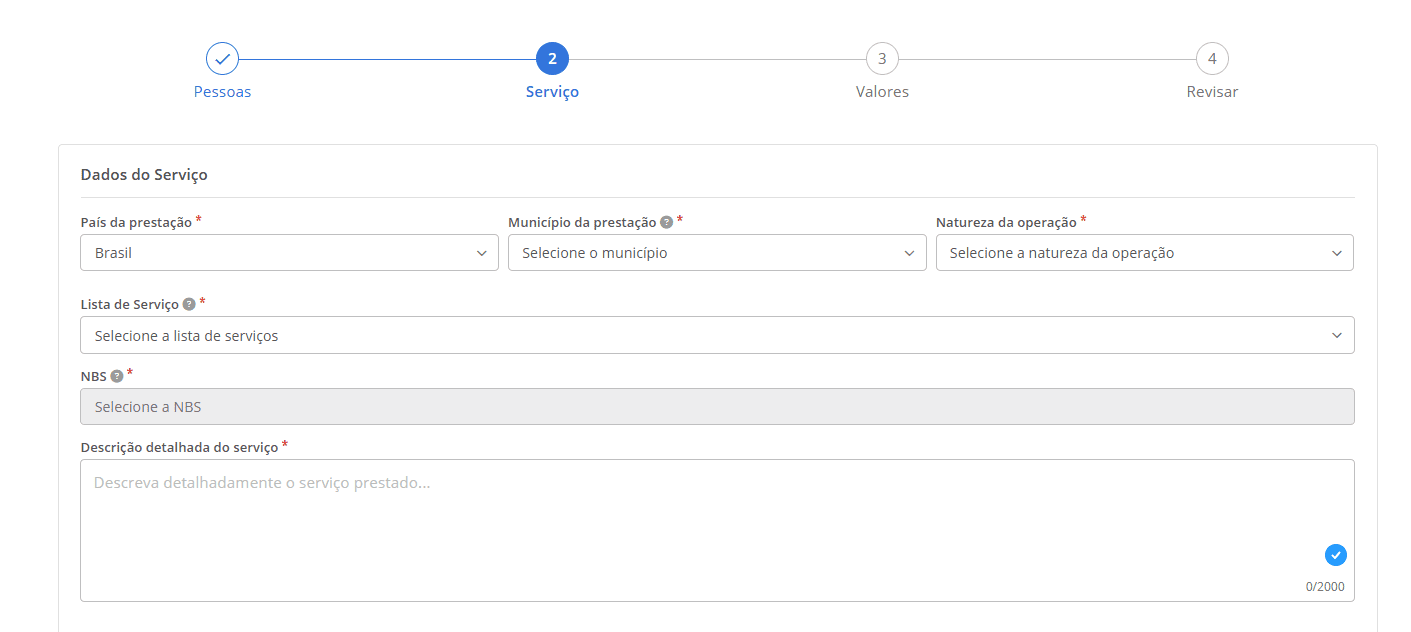
Task: Expand the Selecione a lista de serviços dropdown
Action: point(717,336)
